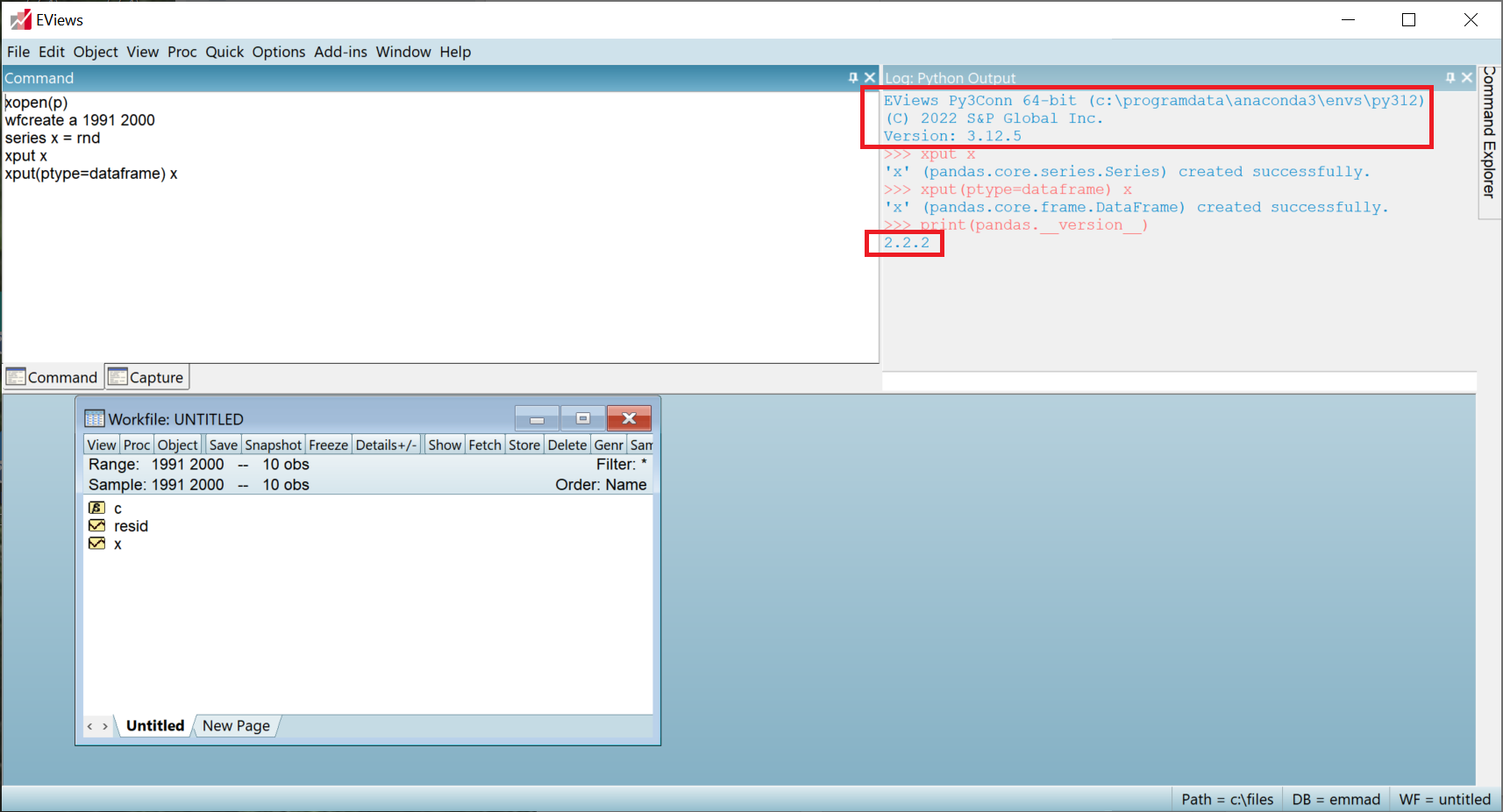Click the Genr button in workfile toolbar

coord(608,445)
